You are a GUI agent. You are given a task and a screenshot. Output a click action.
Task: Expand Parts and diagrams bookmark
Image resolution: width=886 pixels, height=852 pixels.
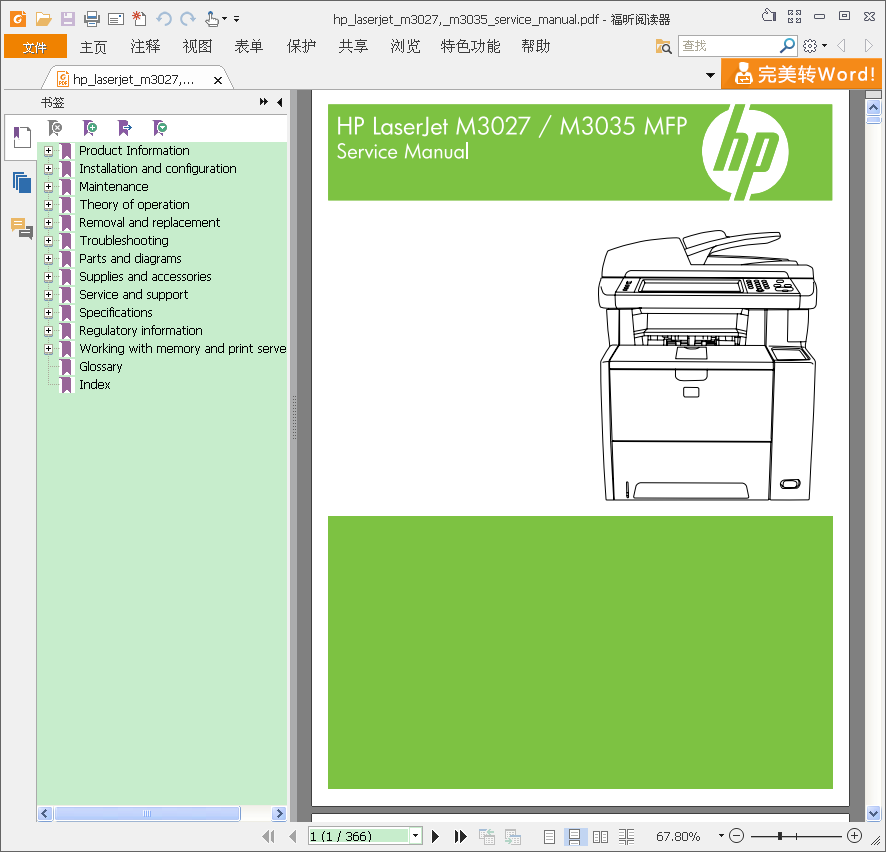pos(49,259)
